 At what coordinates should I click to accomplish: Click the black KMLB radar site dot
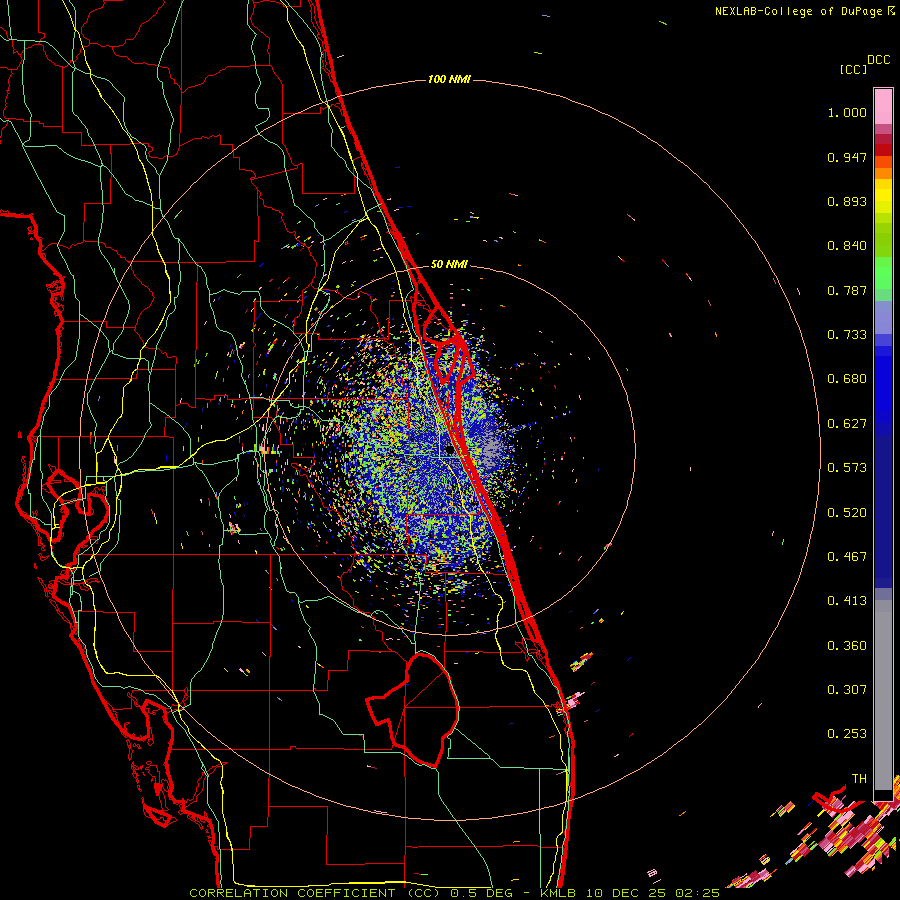(x=450, y=451)
